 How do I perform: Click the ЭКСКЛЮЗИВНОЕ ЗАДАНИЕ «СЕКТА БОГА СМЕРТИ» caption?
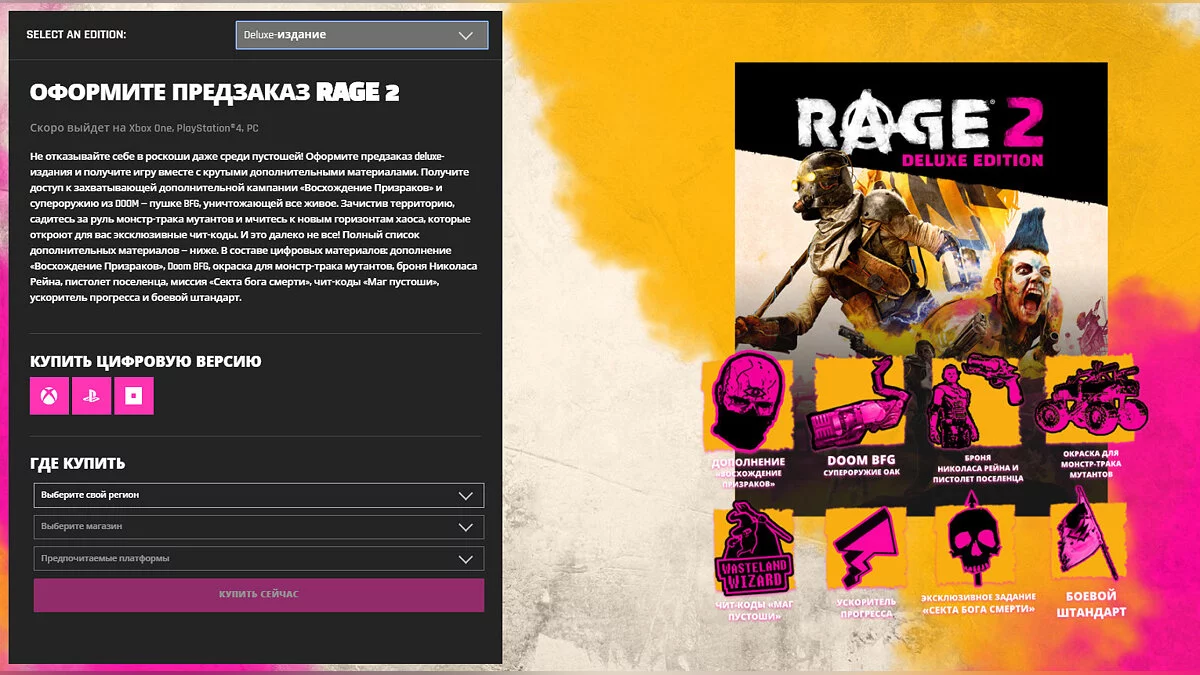[978, 604]
